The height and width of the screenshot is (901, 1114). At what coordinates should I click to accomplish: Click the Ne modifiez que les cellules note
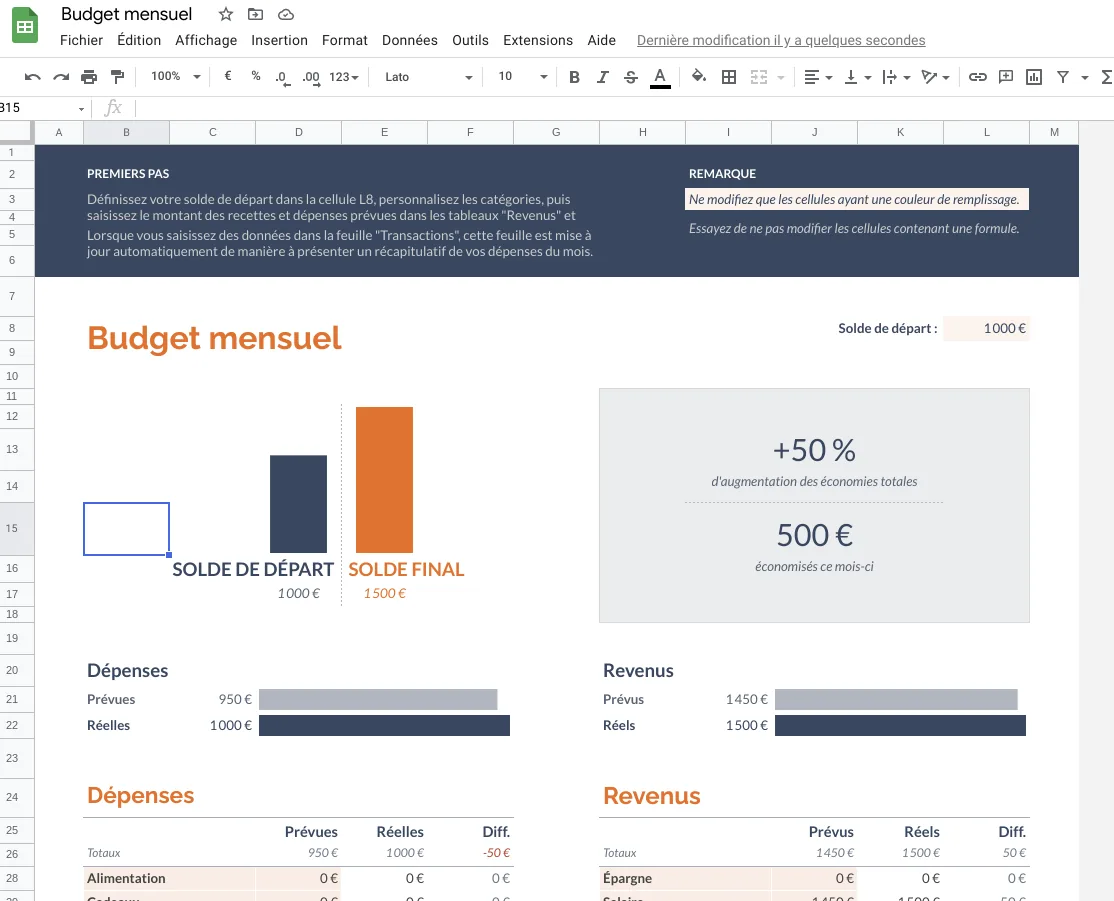tap(857, 200)
